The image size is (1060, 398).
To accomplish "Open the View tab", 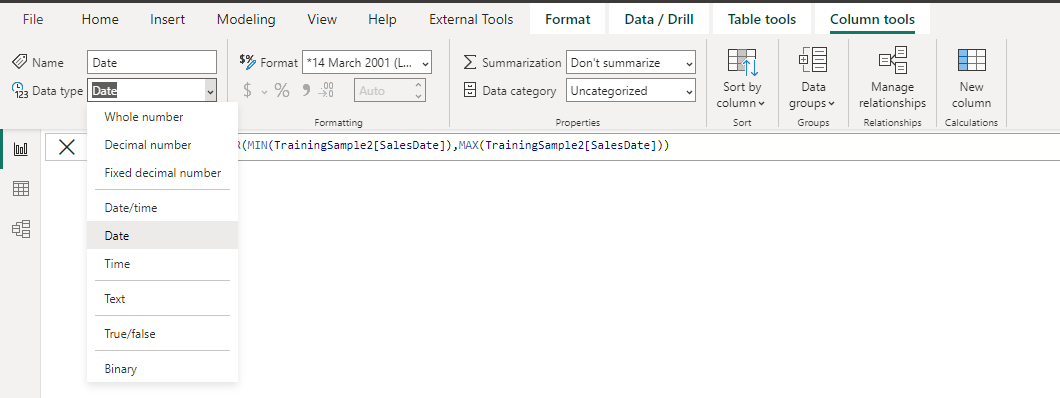I will click(322, 20).
